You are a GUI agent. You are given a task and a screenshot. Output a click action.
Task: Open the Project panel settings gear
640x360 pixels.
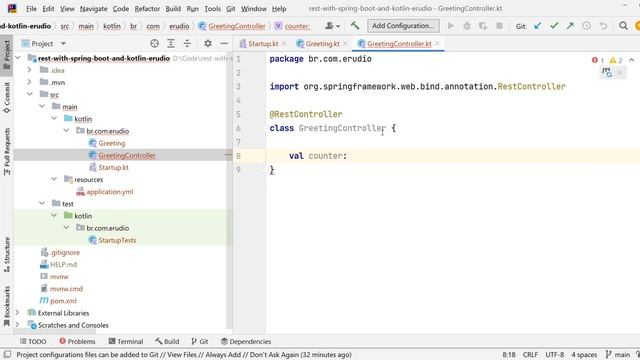[x=208, y=43]
